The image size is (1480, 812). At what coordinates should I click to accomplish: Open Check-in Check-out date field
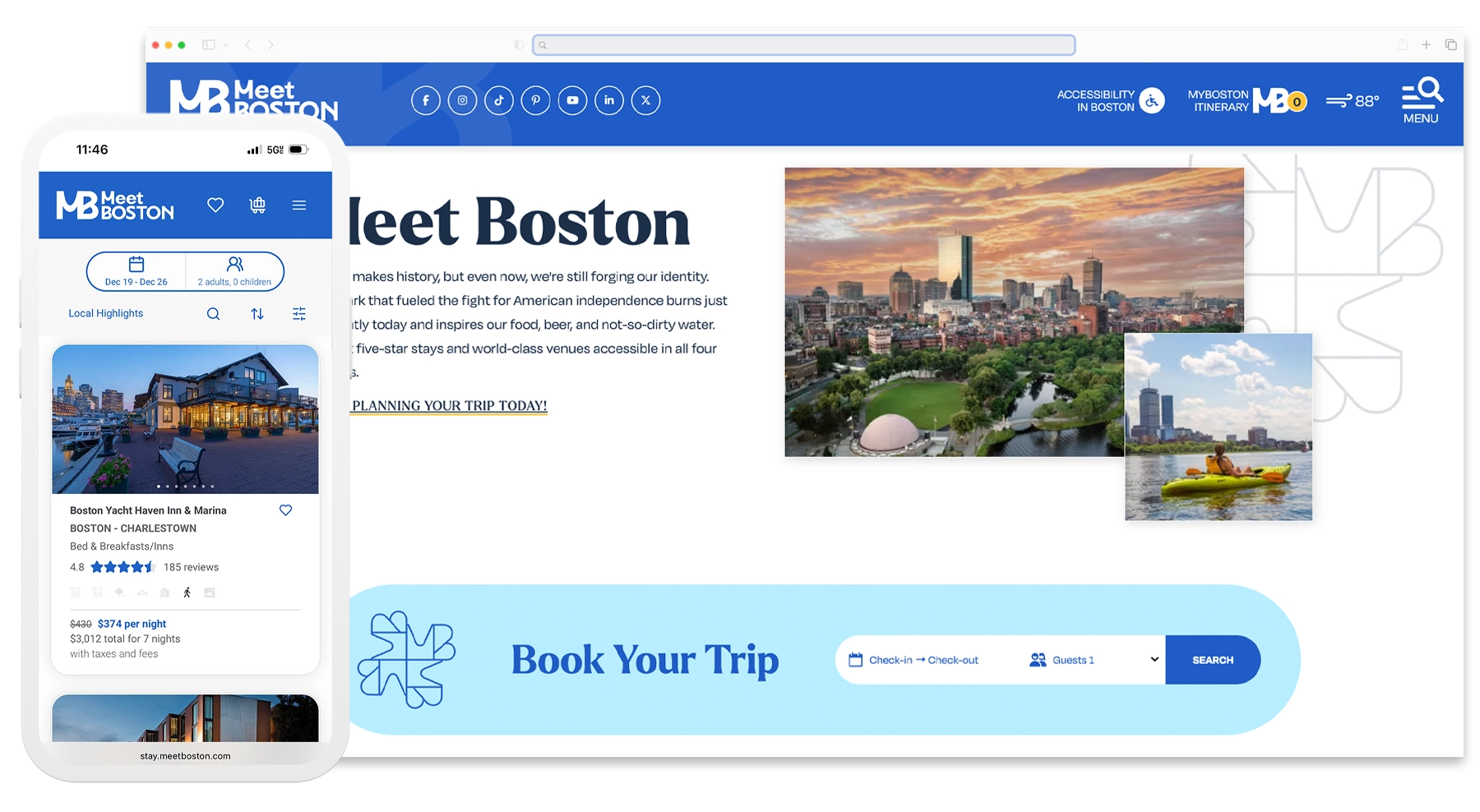point(927,660)
